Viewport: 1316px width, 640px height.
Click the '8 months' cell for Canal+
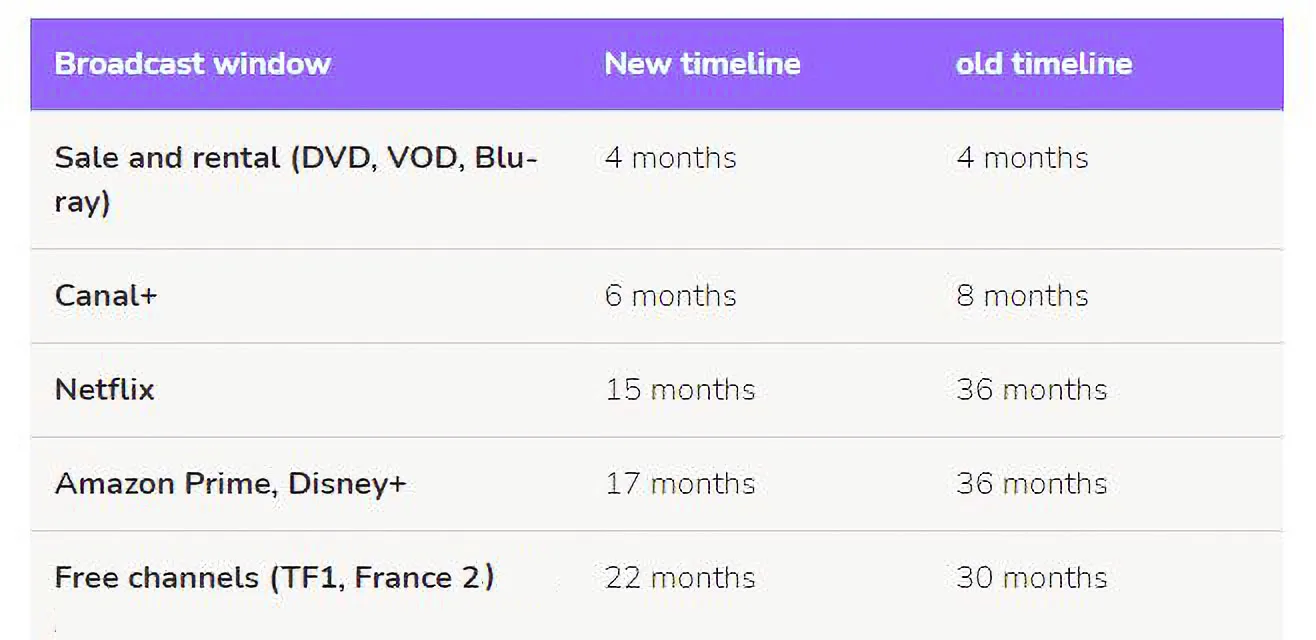click(x=1022, y=296)
